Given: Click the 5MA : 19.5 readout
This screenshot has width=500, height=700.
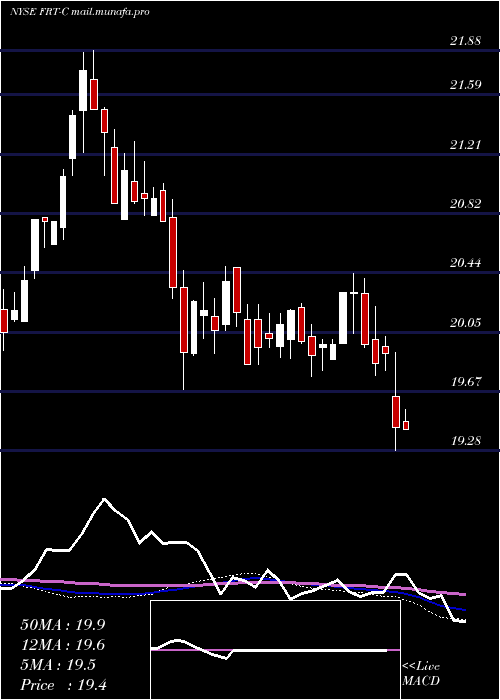Looking at the screenshot, I should pyautogui.click(x=58, y=665).
